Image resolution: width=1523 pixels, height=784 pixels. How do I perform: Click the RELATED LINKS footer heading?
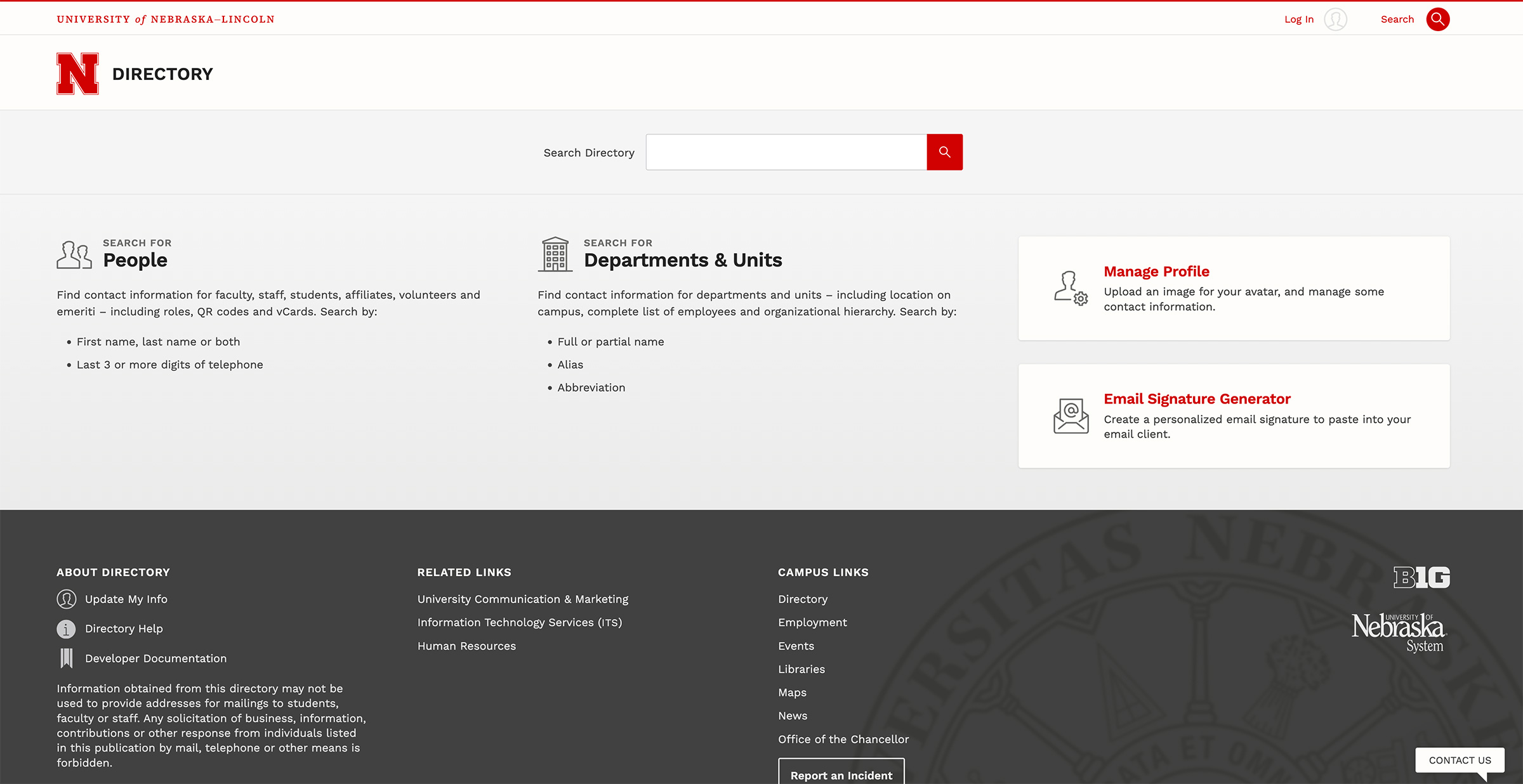(x=464, y=572)
